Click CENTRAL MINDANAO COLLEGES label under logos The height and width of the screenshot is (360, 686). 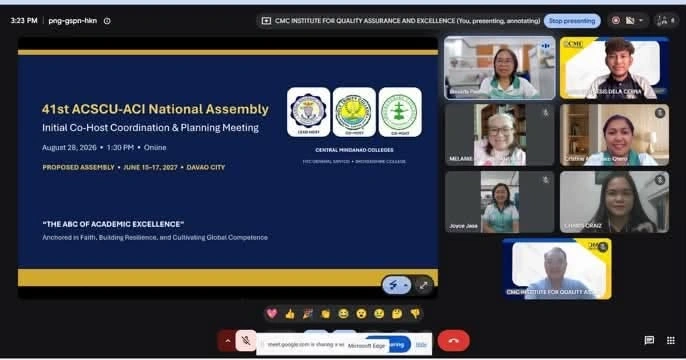pyautogui.click(x=354, y=150)
